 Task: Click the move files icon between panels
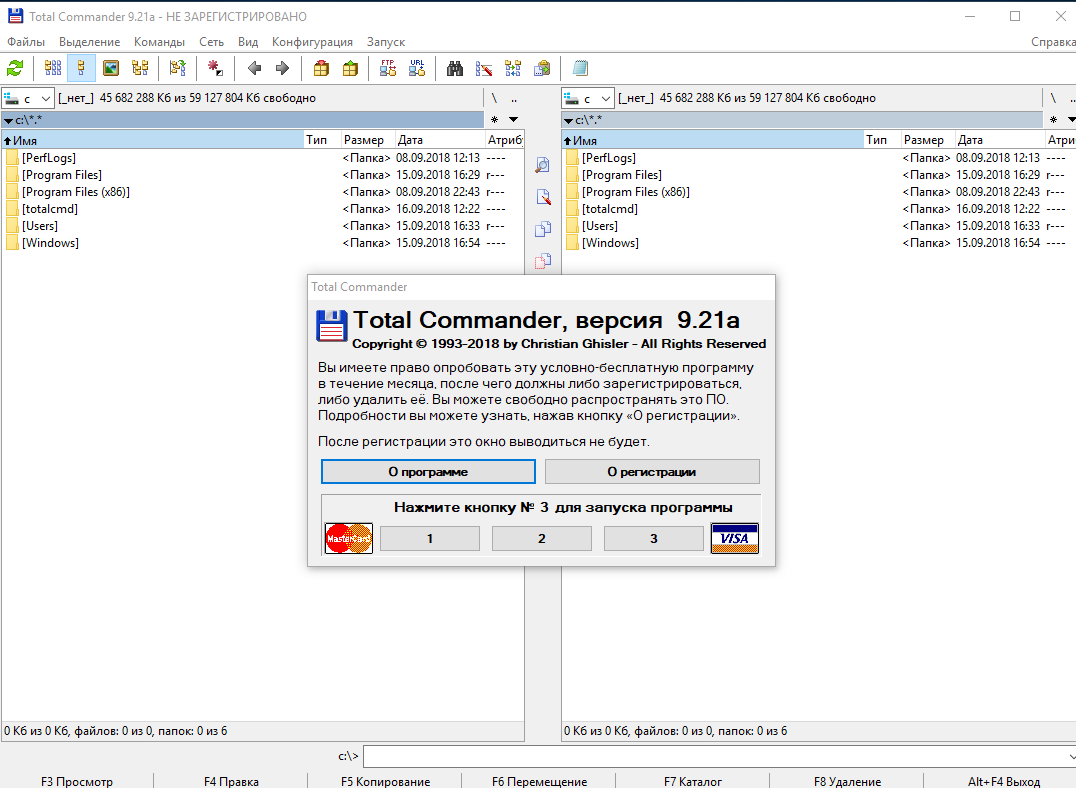point(543,261)
